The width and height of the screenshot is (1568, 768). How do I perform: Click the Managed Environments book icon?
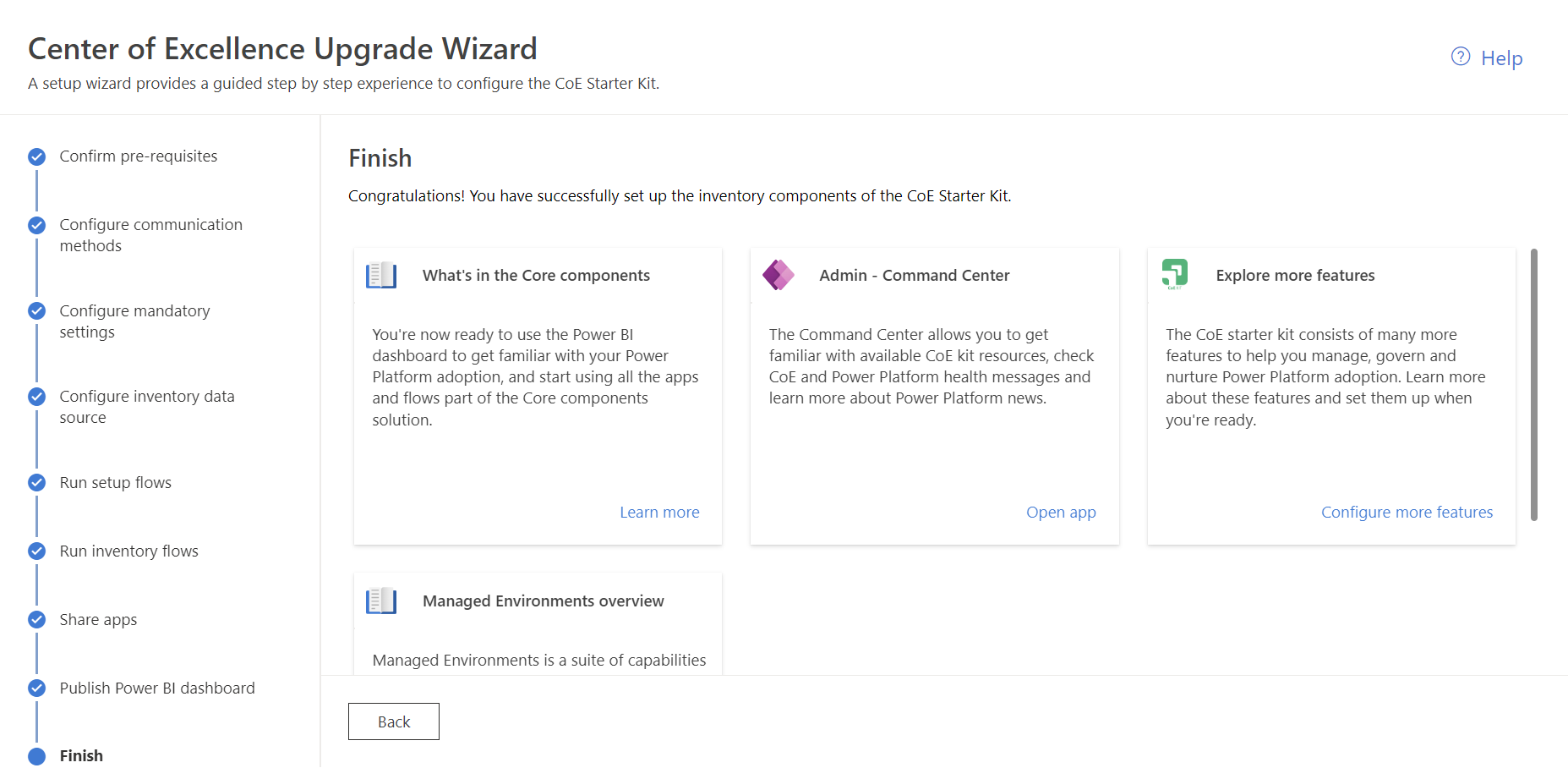pyautogui.click(x=381, y=601)
